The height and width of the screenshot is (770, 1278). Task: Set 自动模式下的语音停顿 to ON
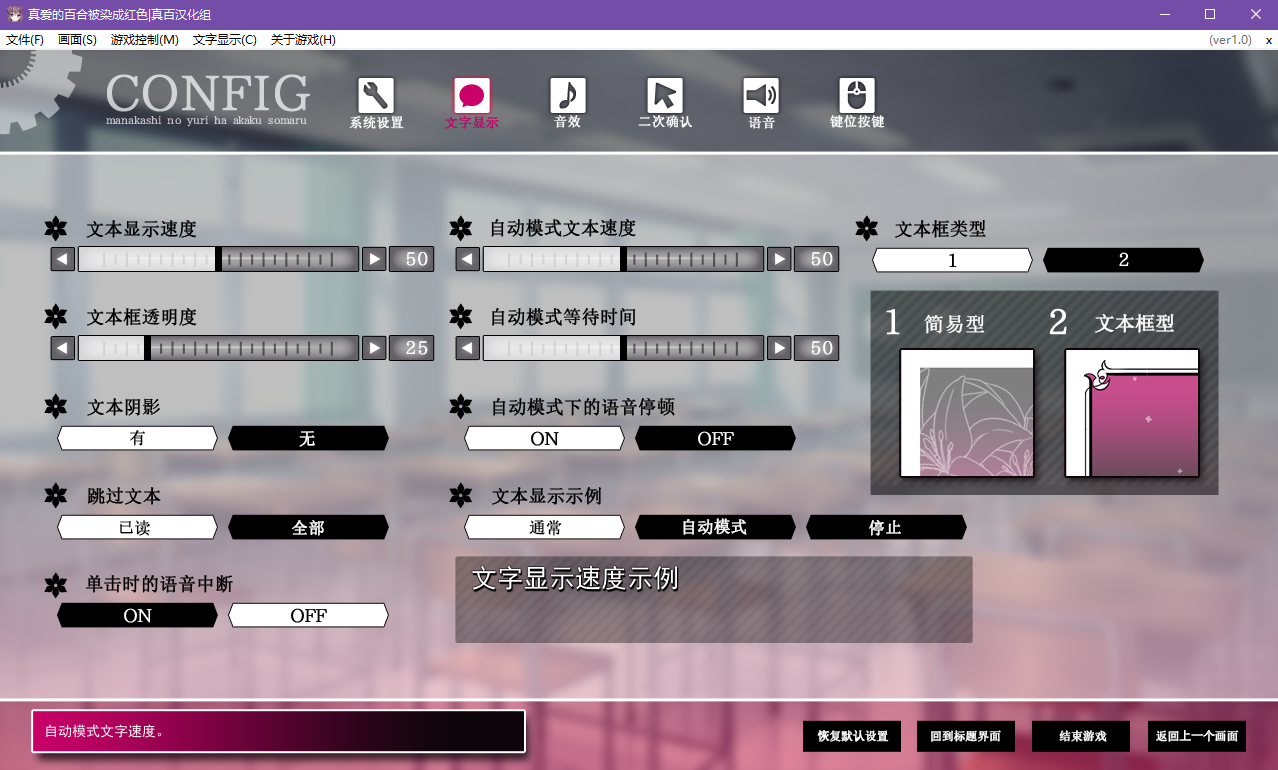pyautogui.click(x=544, y=438)
